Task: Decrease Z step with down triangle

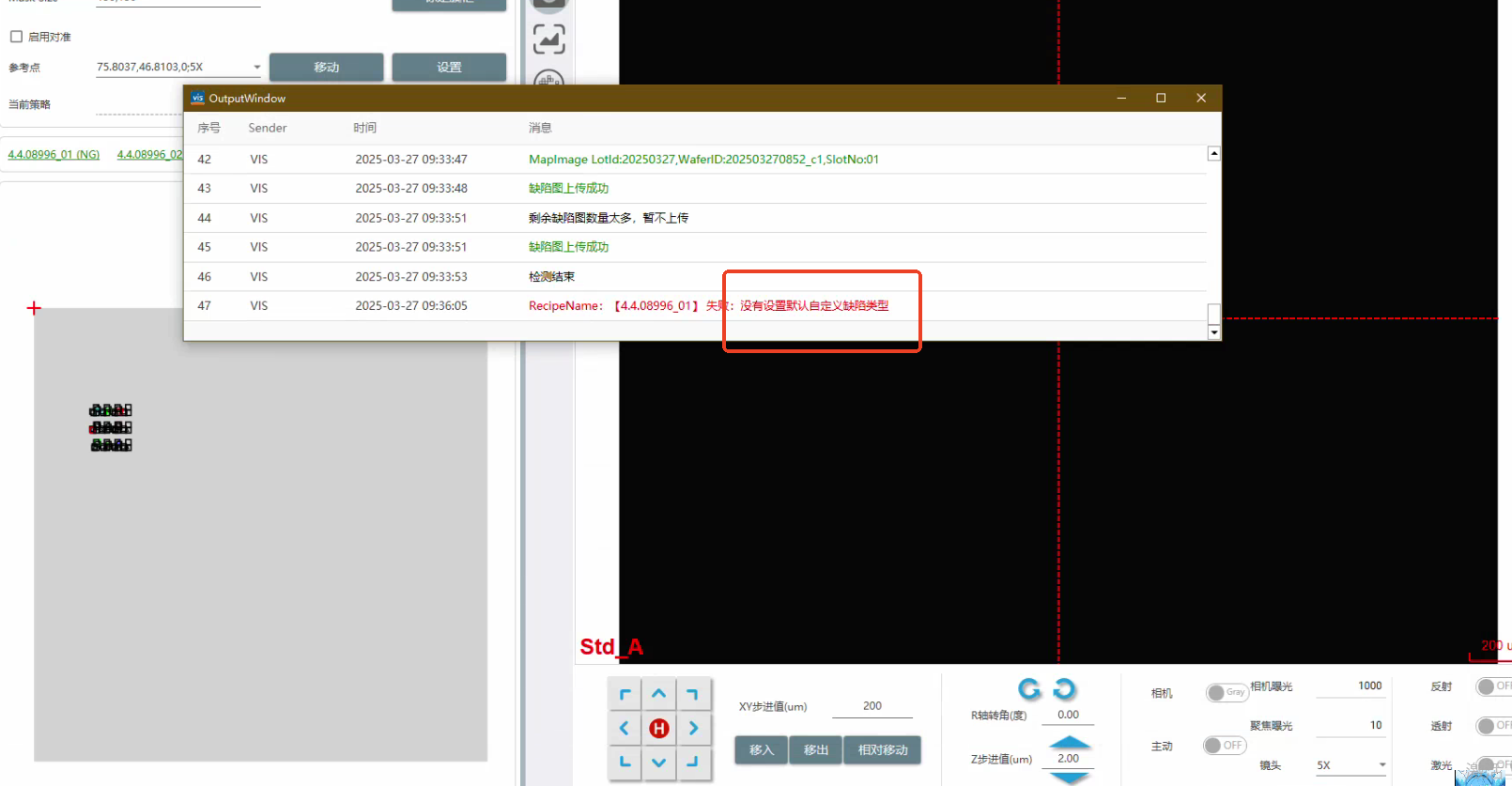Action: point(1069,778)
